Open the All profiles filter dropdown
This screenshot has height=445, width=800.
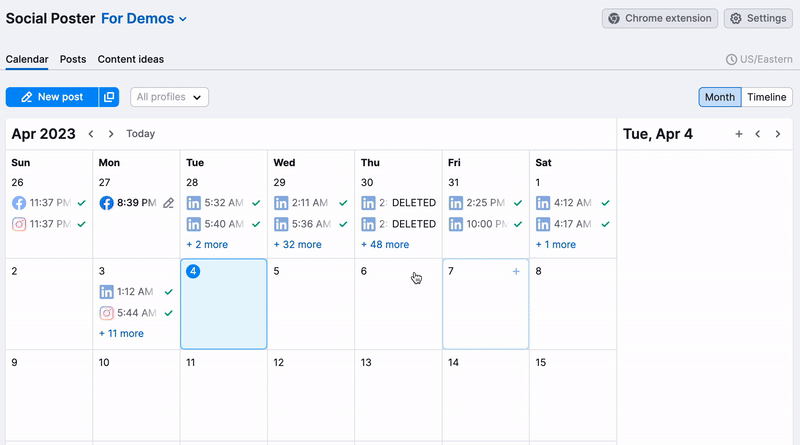pyautogui.click(x=169, y=97)
